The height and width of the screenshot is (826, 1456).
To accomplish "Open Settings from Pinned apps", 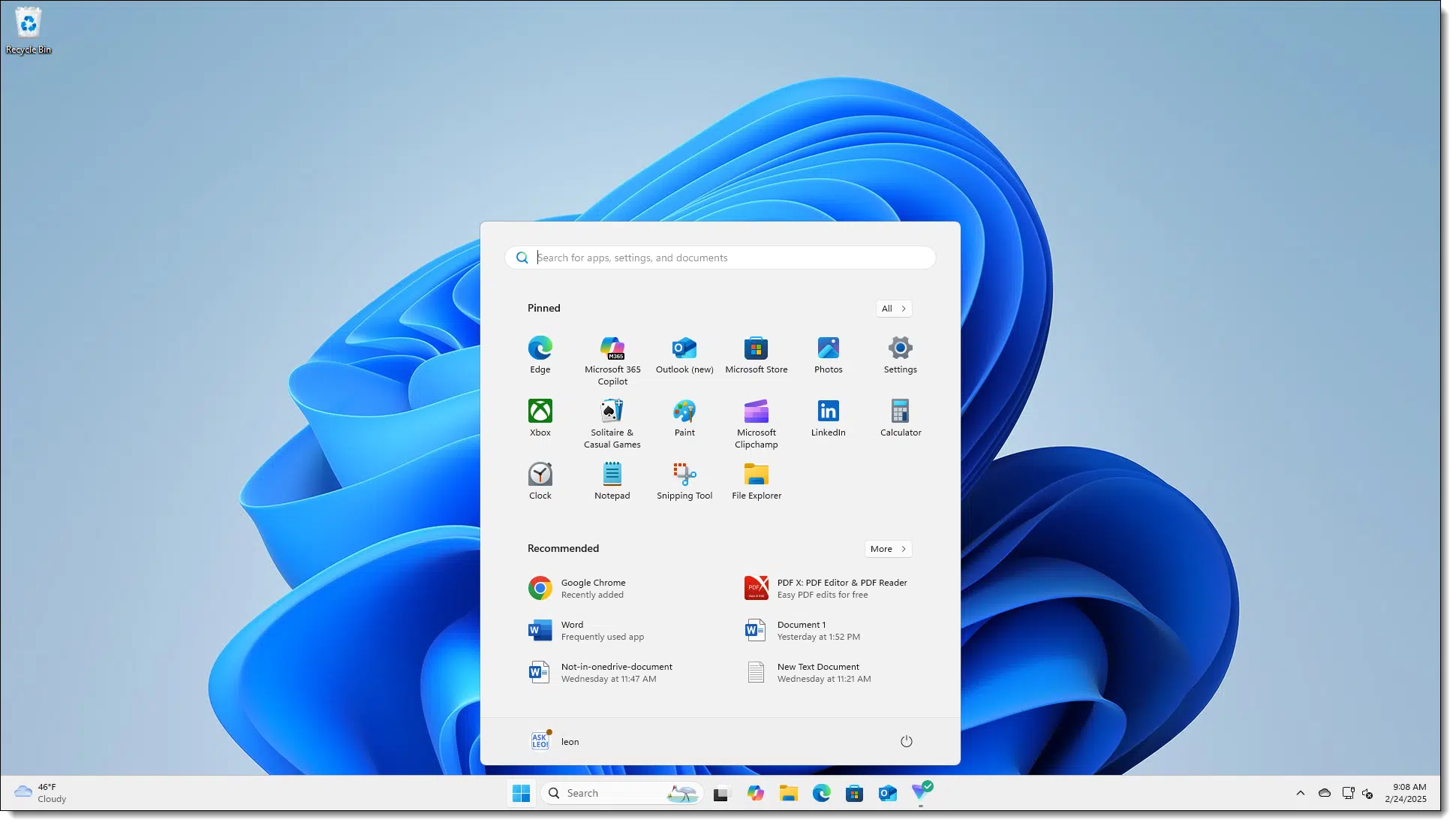I will [x=900, y=354].
